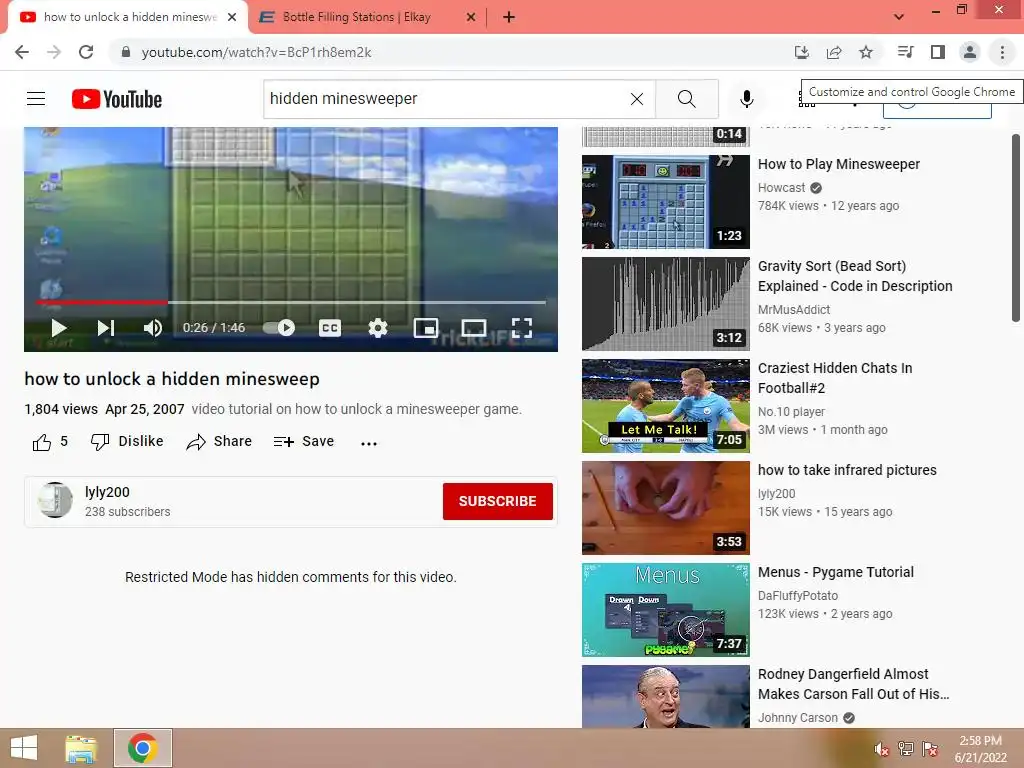Open Gravity Sort video title

pyautogui.click(x=855, y=276)
